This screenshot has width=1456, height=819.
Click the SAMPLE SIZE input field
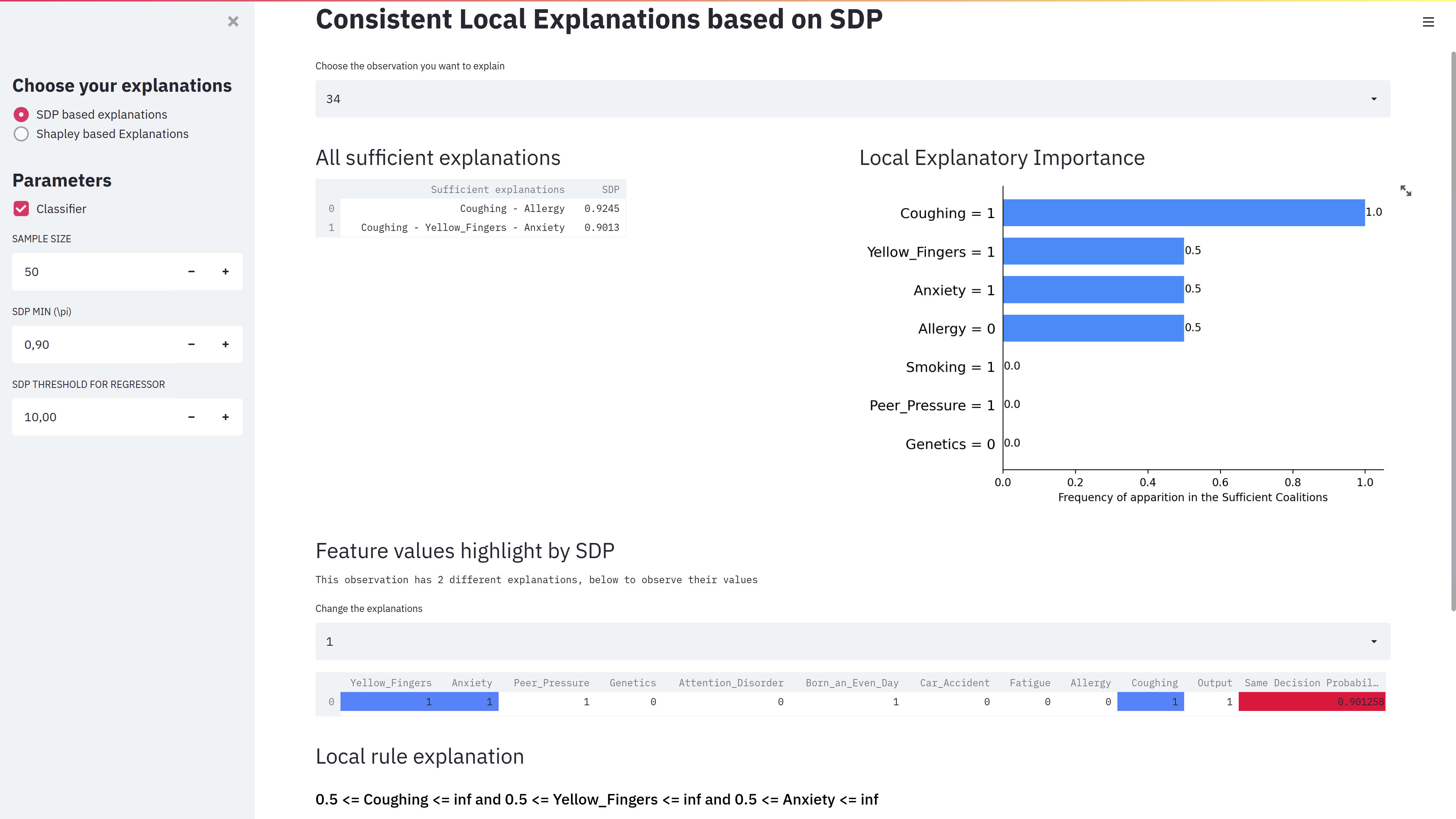(101, 272)
